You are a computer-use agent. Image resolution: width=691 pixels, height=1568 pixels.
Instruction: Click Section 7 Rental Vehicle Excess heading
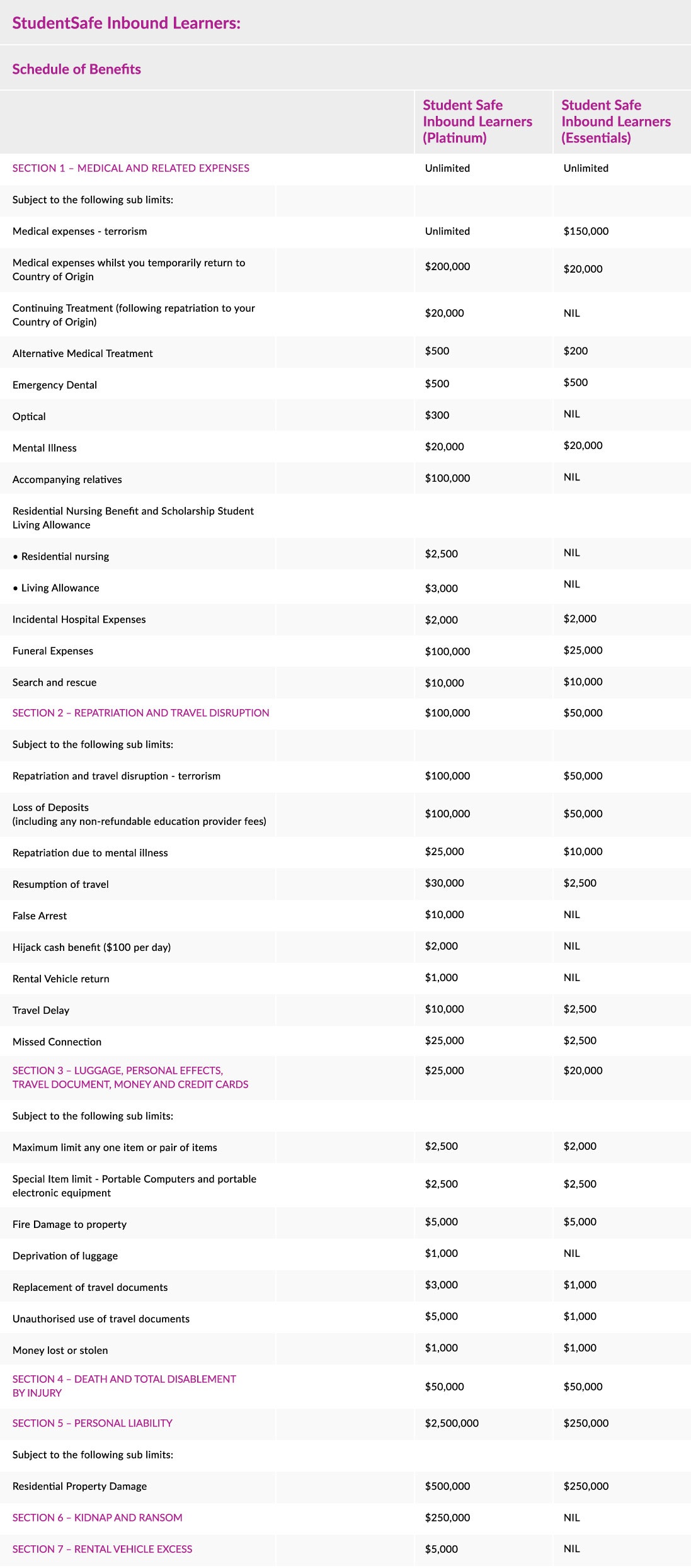click(x=102, y=1549)
